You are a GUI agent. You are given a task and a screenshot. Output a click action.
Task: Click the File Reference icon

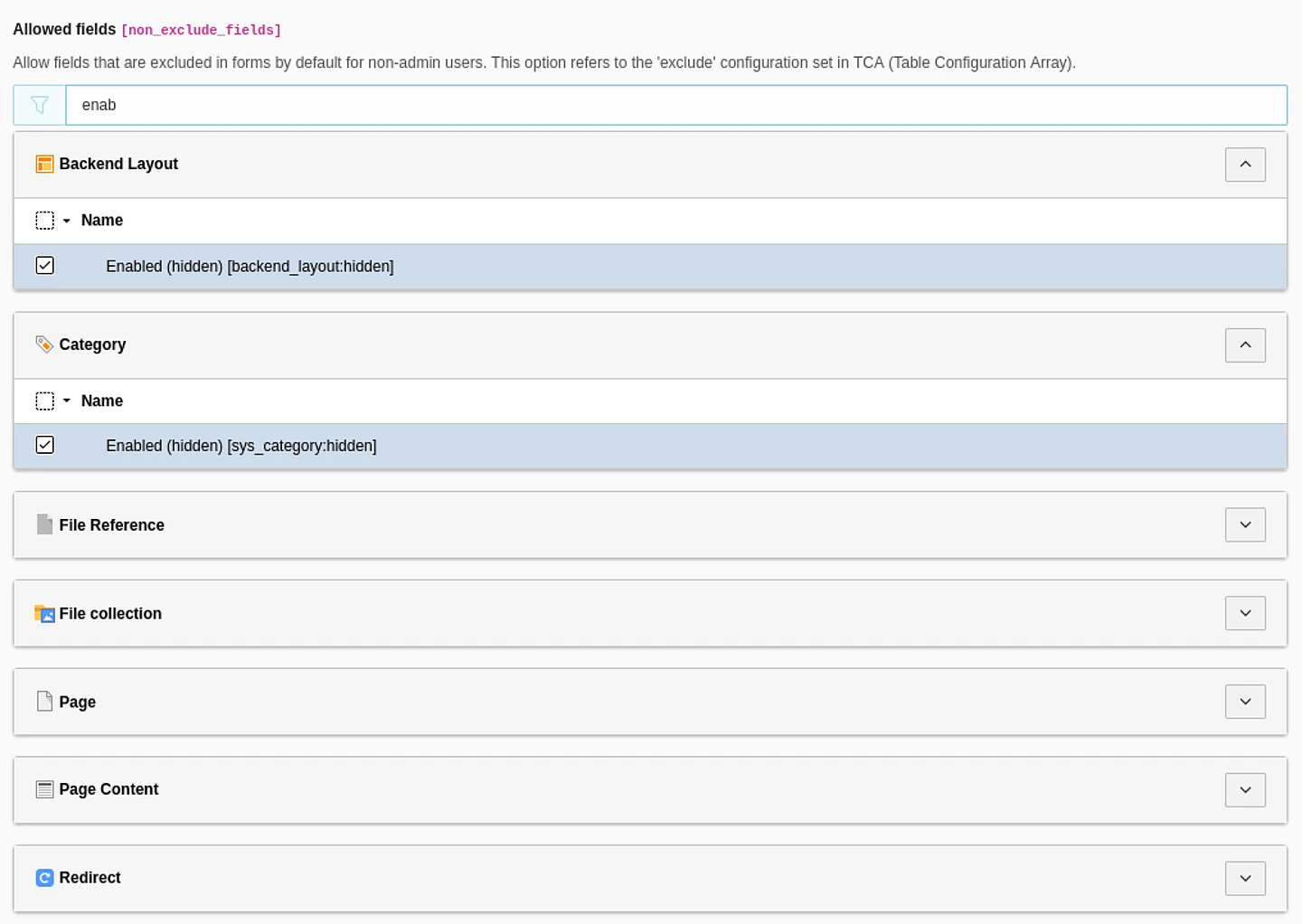click(x=44, y=524)
